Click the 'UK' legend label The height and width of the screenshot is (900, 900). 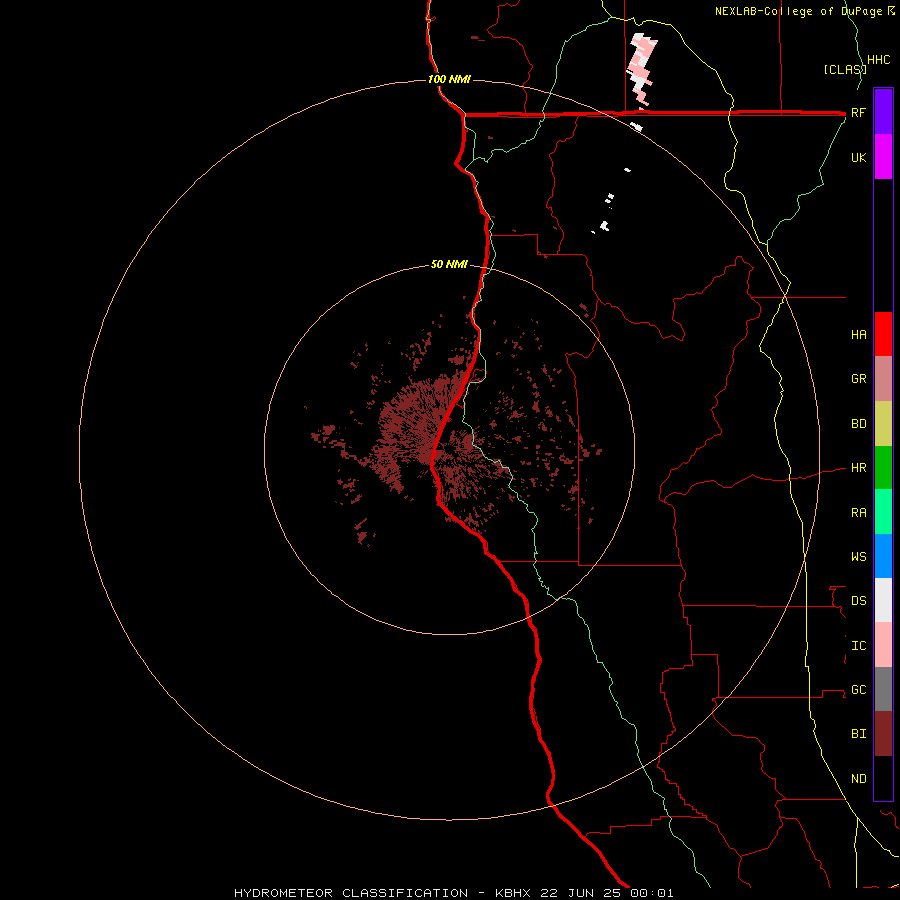[858, 157]
